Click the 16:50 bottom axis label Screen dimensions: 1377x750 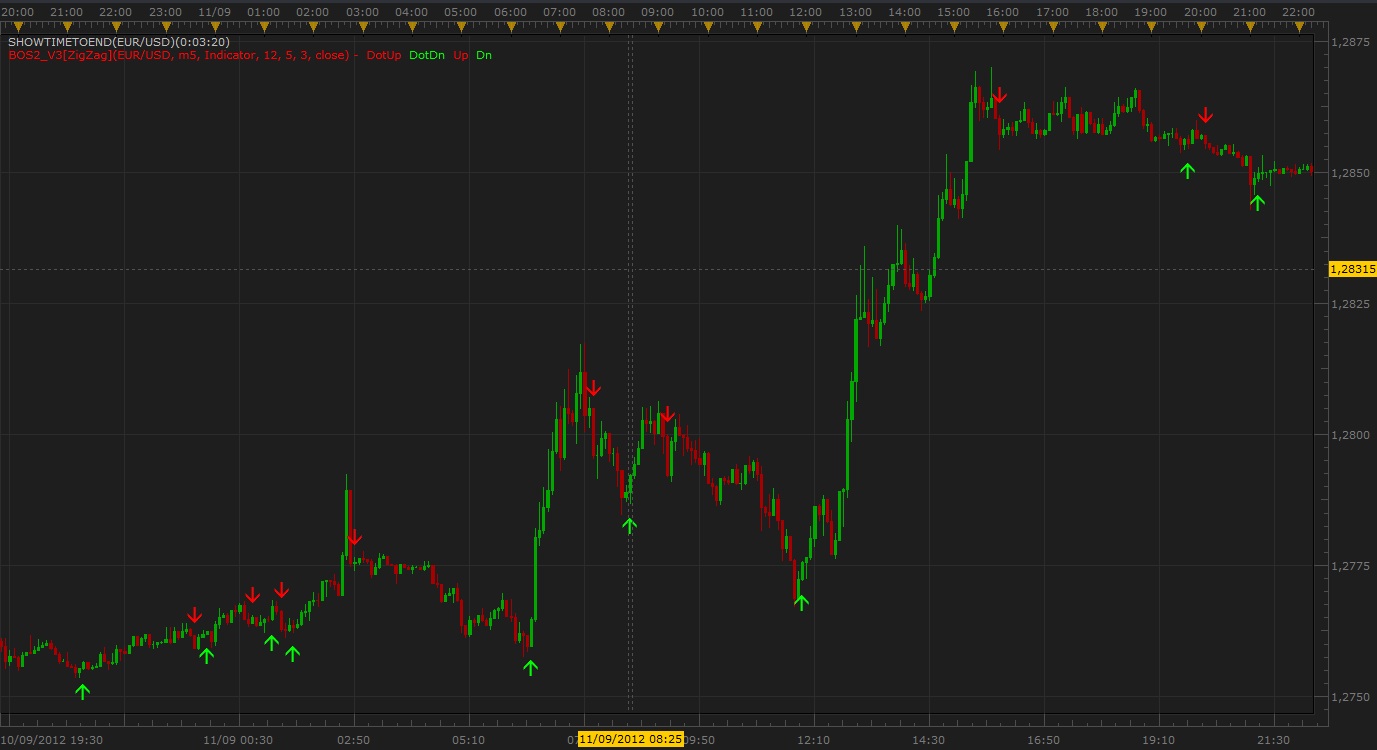click(x=1044, y=740)
